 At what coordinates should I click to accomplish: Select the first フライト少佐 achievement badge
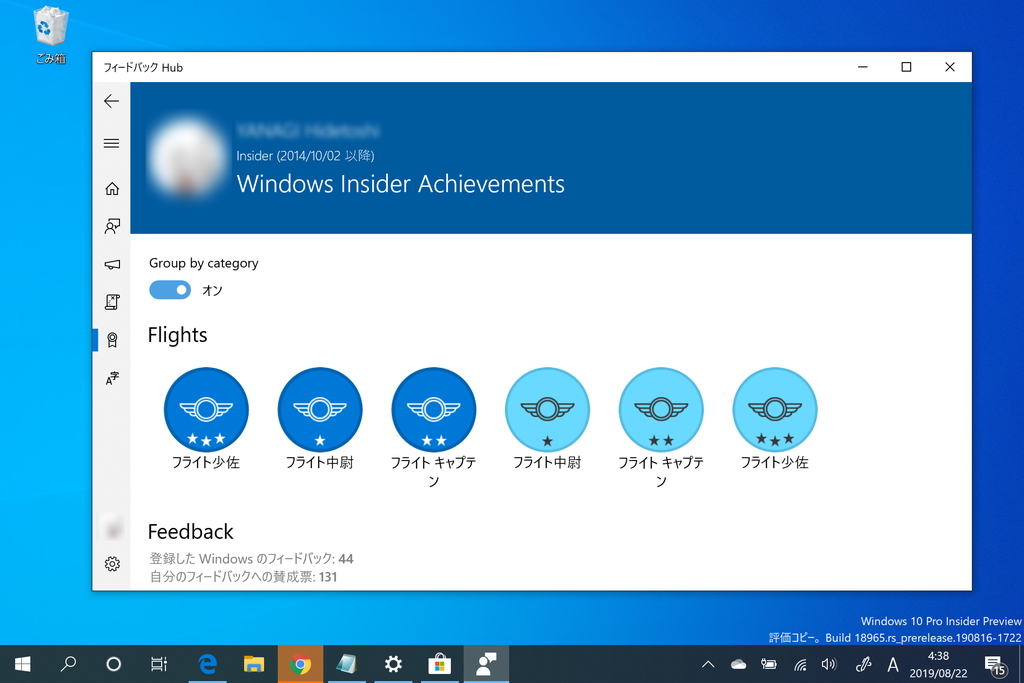pyautogui.click(x=206, y=409)
